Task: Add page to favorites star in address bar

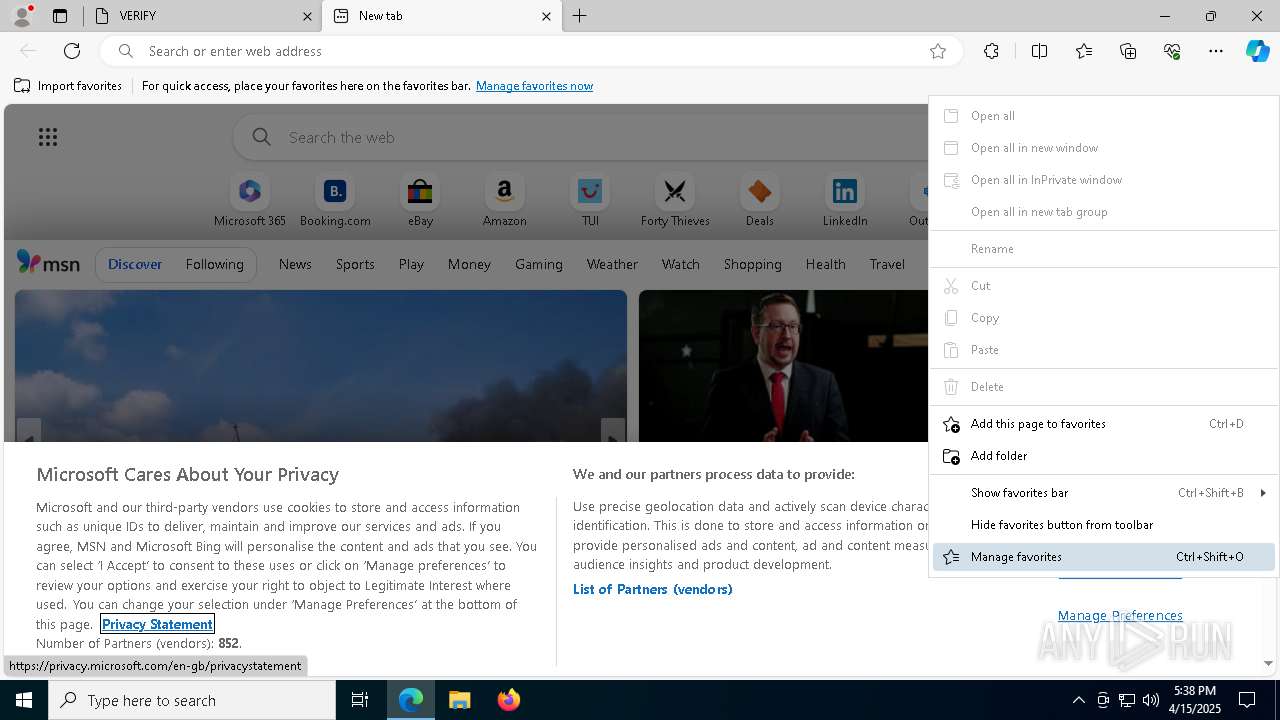Action: 938,51
